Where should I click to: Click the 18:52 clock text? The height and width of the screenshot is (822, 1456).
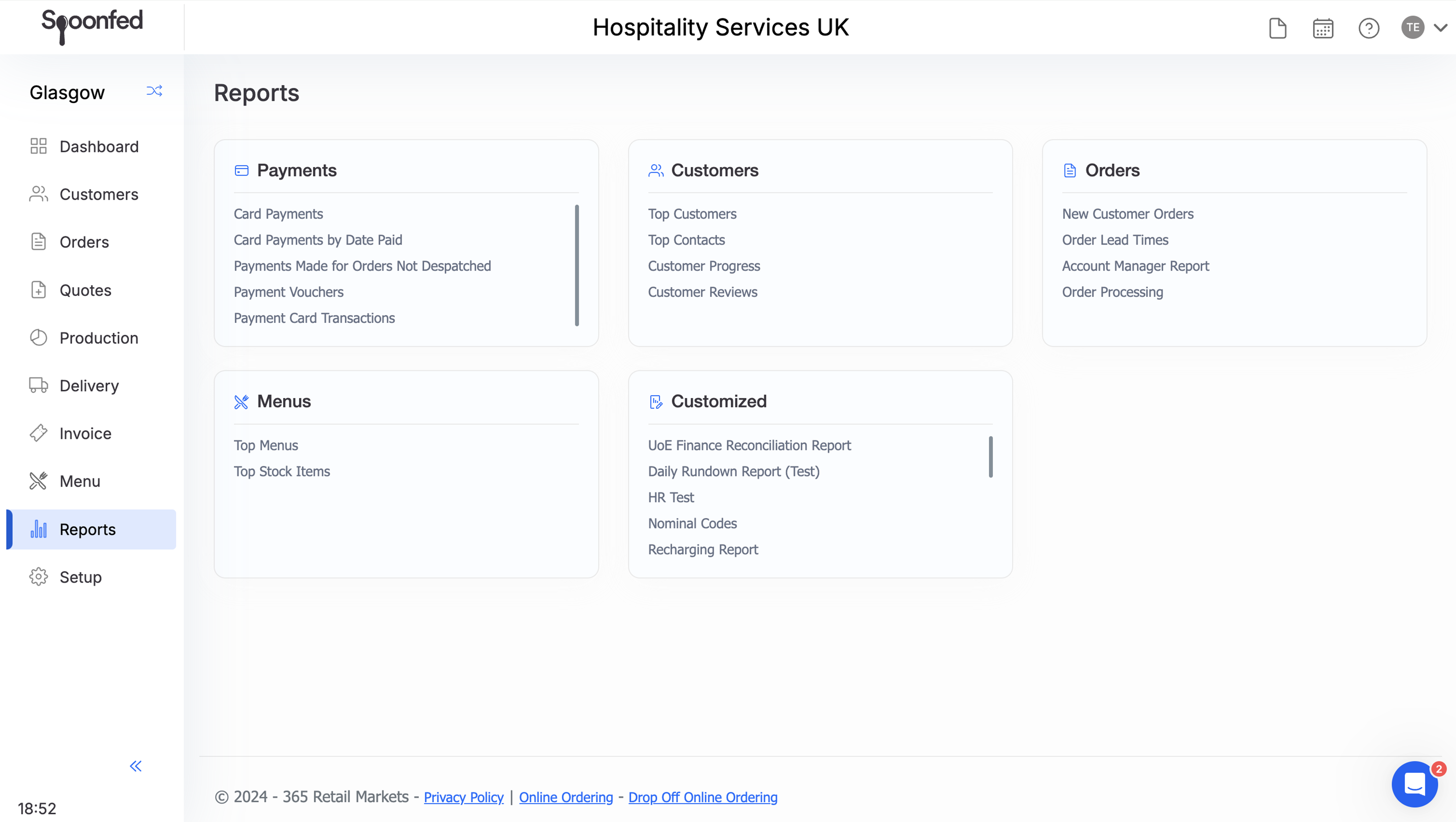[x=37, y=809]
